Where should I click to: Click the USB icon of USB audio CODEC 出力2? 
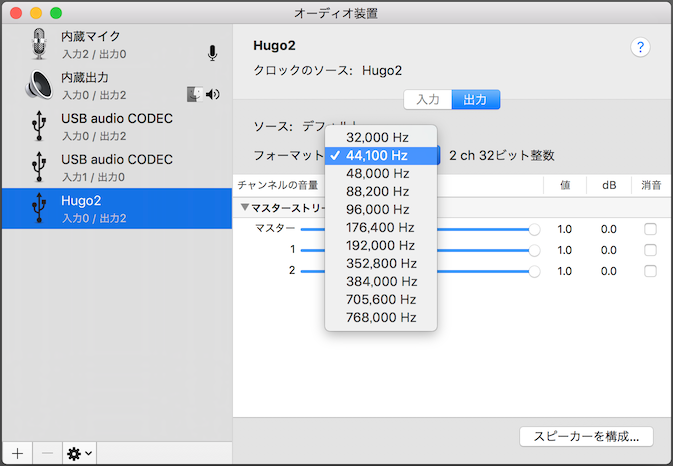click(39, 126)
